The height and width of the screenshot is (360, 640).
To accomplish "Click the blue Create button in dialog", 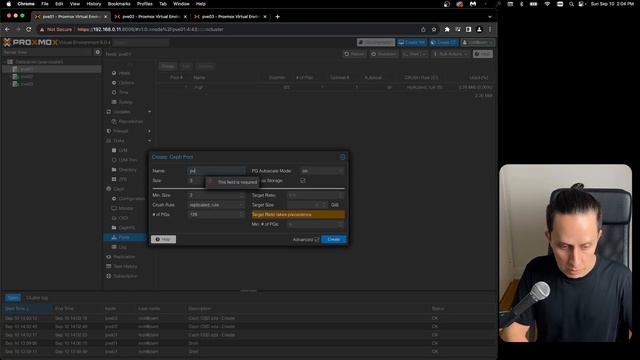I will coord(334,239).
